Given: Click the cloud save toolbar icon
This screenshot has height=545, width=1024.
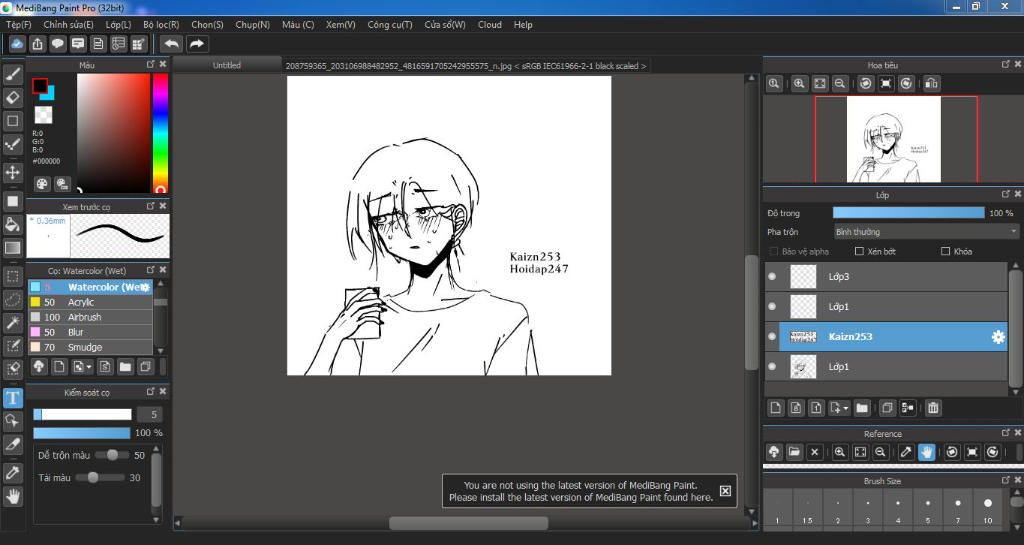Looking at the screenshot, I should click(x=17, y=44).
